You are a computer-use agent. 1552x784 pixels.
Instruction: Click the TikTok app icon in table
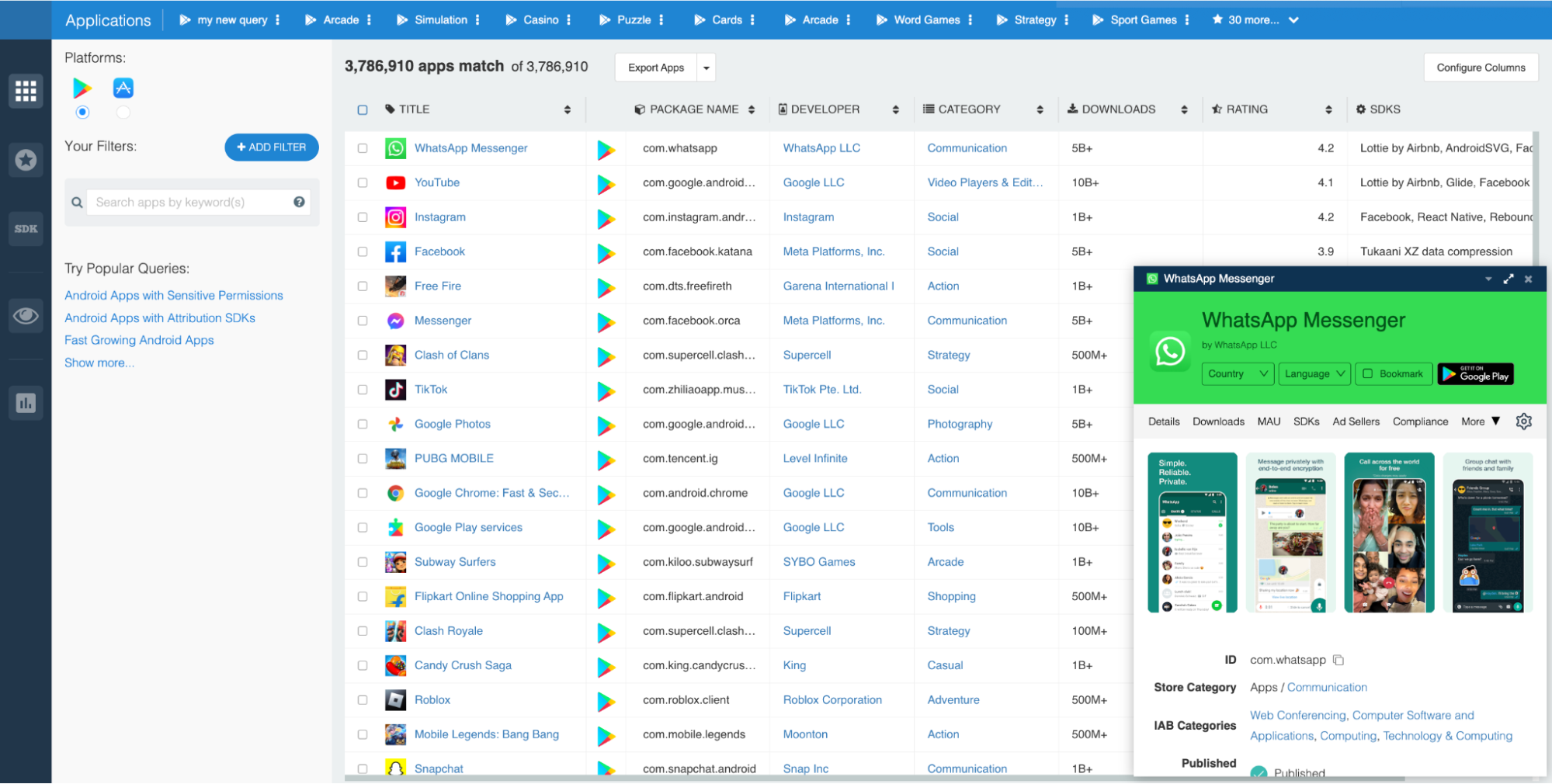[x=396, y=390]
